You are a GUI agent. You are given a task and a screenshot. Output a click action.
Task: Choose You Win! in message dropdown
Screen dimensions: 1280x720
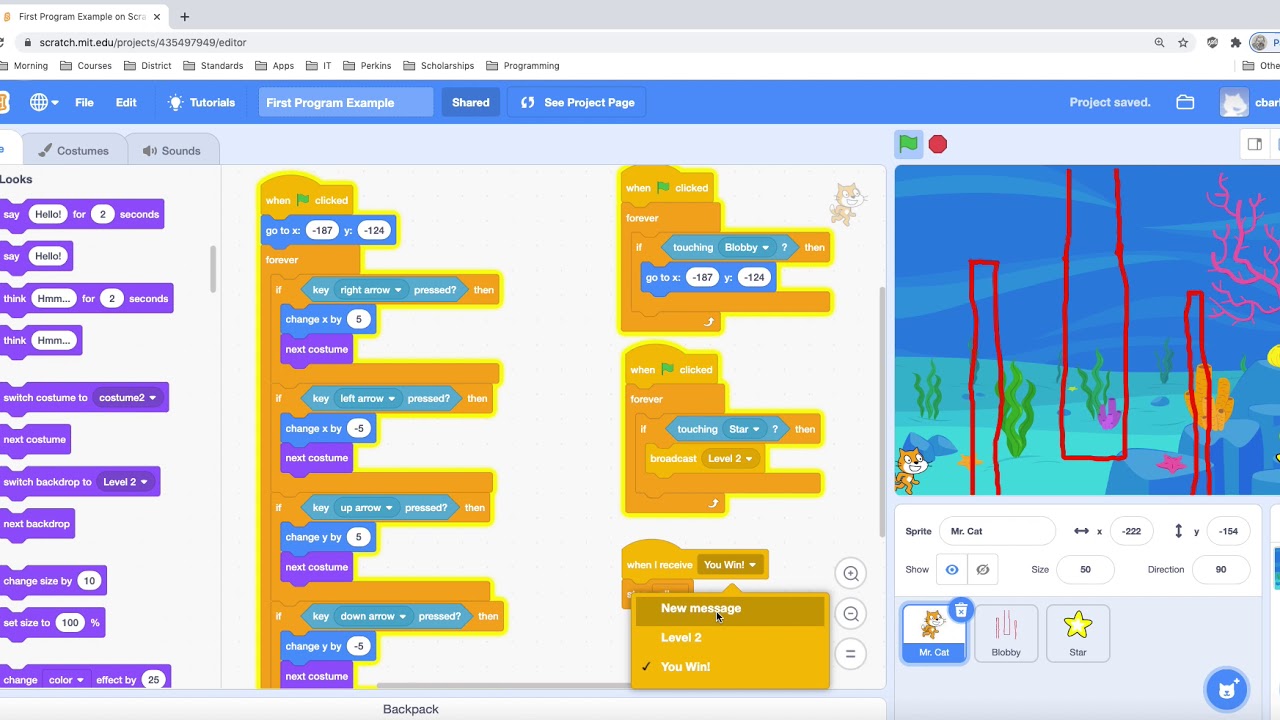pyautogui.click(x=729, y=666)
